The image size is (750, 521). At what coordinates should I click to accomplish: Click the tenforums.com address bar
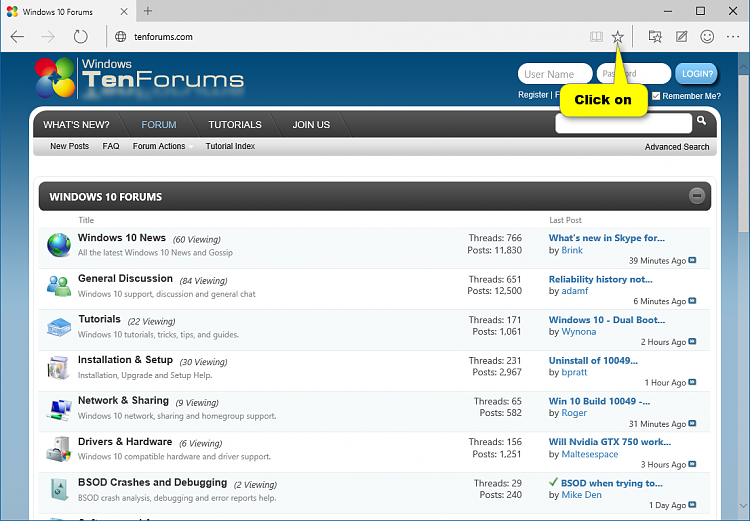pos(163,37)
